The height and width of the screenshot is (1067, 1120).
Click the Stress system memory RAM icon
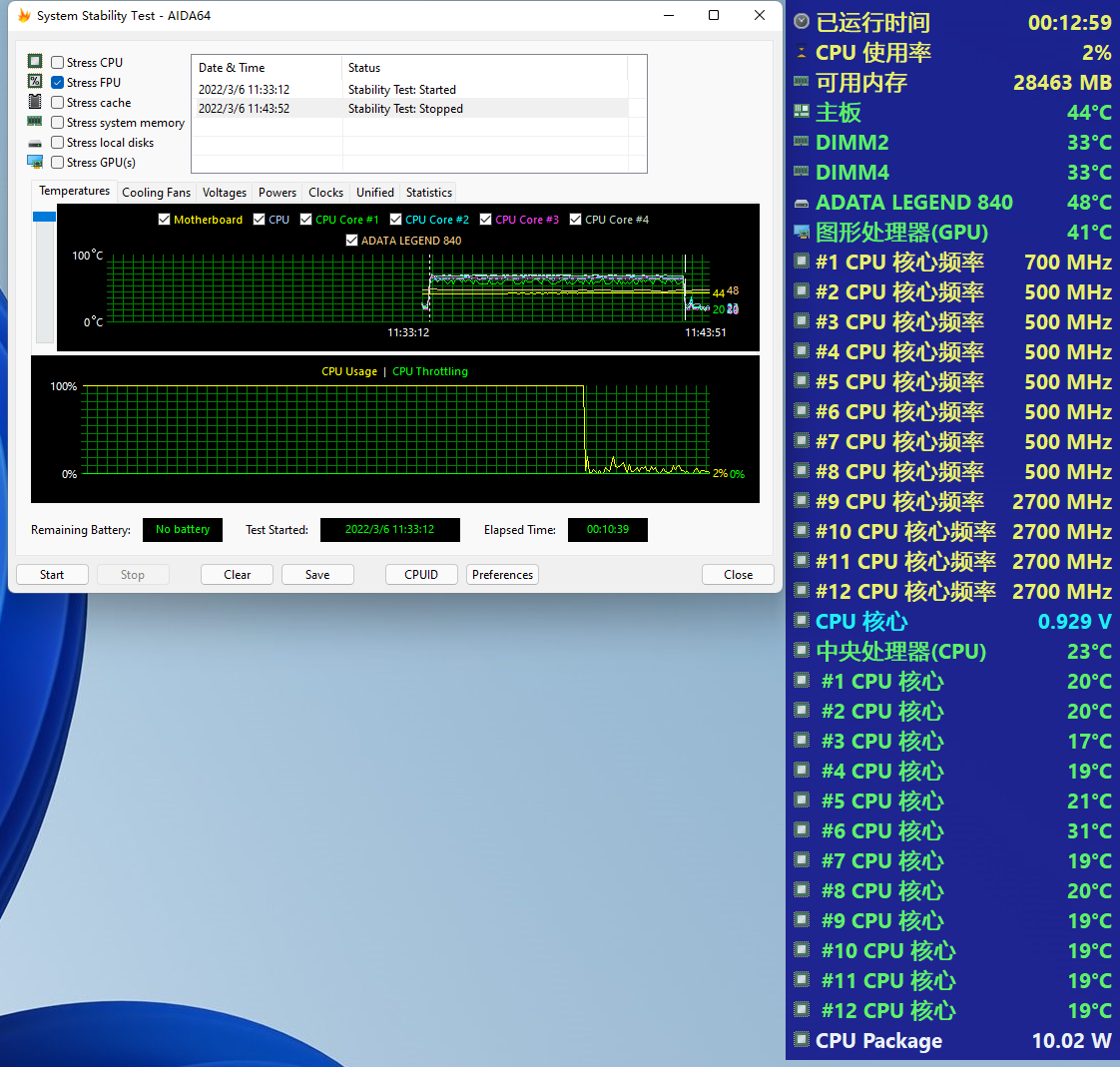[x=35, y=122]
